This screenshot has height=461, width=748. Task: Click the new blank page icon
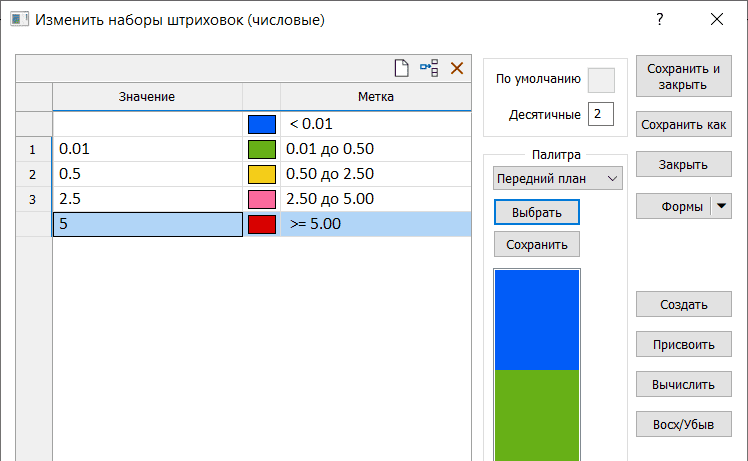(x=402, y=68)
